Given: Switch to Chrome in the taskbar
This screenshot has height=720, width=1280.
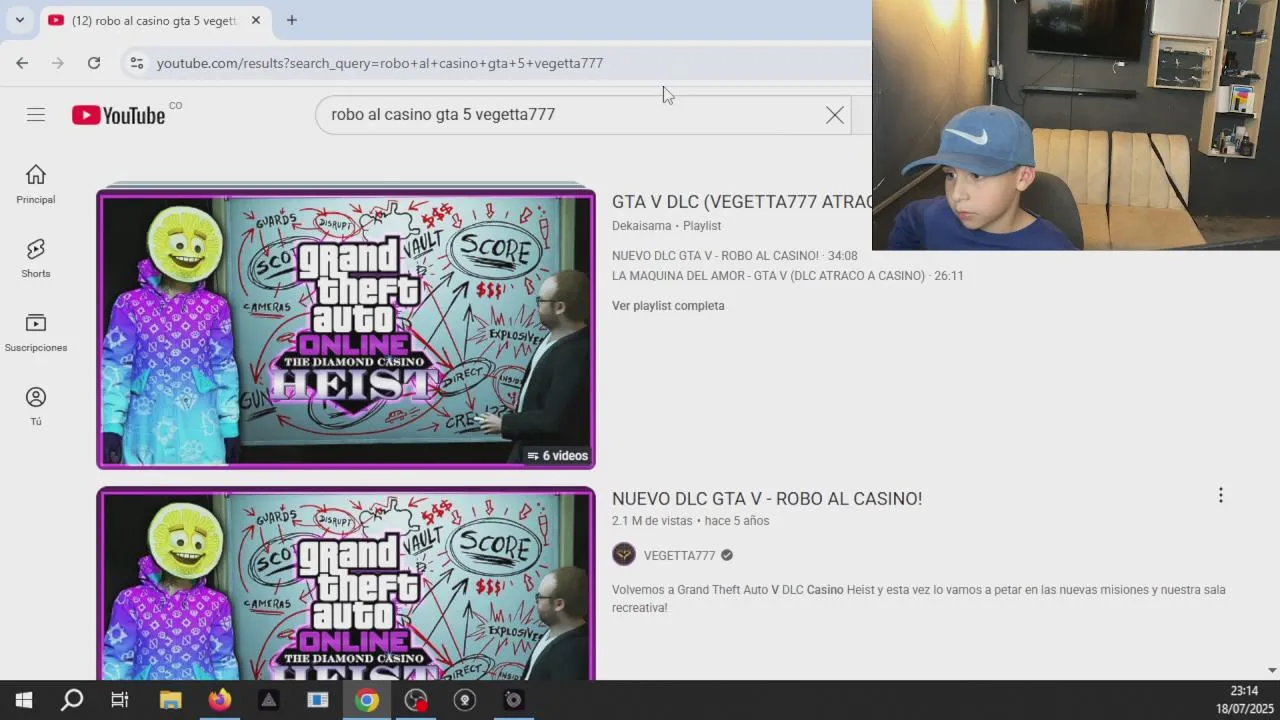Looking at the screenshot, I should [x=367, y=700].
